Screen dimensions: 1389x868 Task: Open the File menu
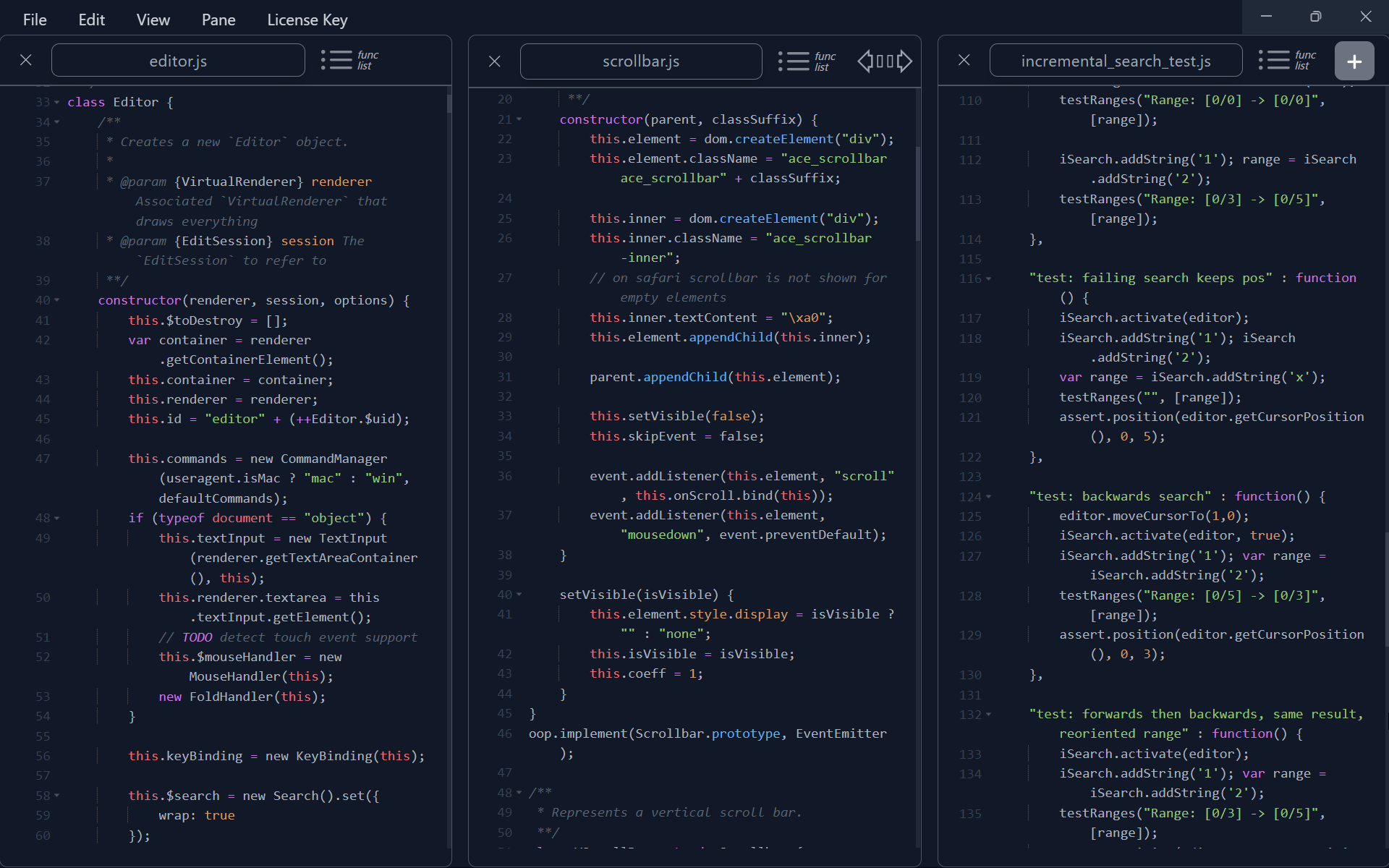[x=35, y=20]
